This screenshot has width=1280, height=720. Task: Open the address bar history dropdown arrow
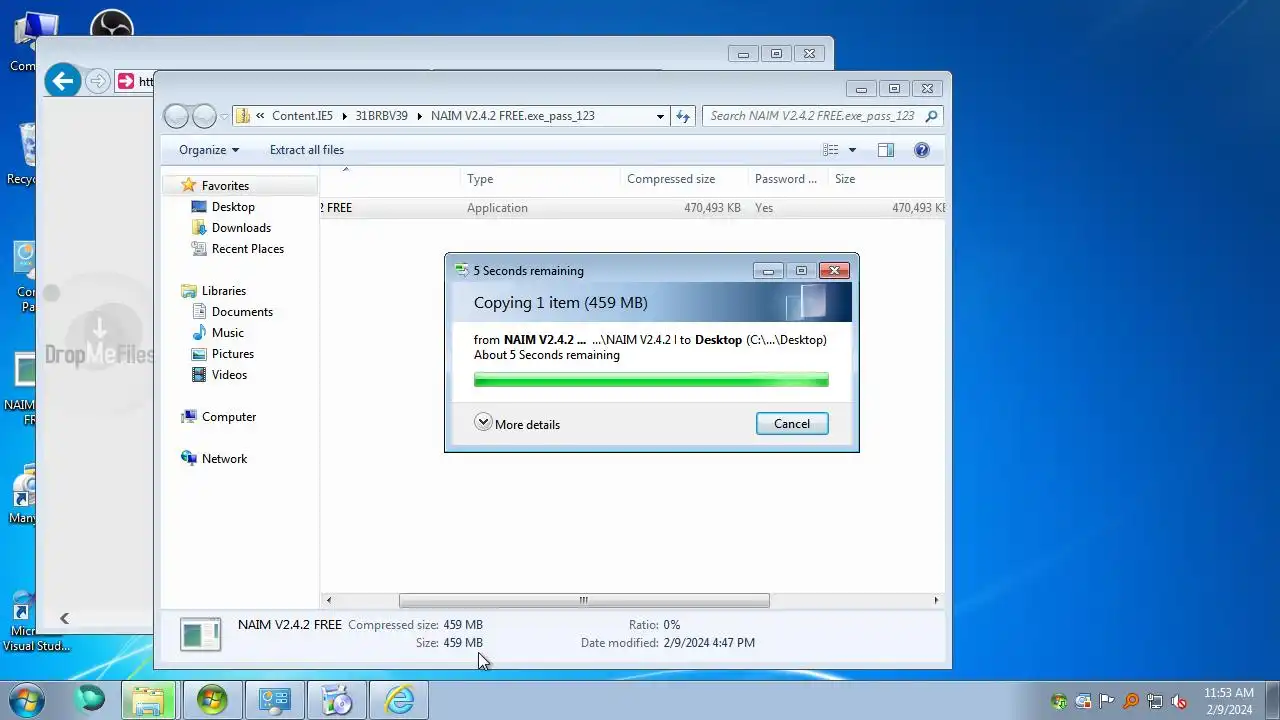point(660,116)
